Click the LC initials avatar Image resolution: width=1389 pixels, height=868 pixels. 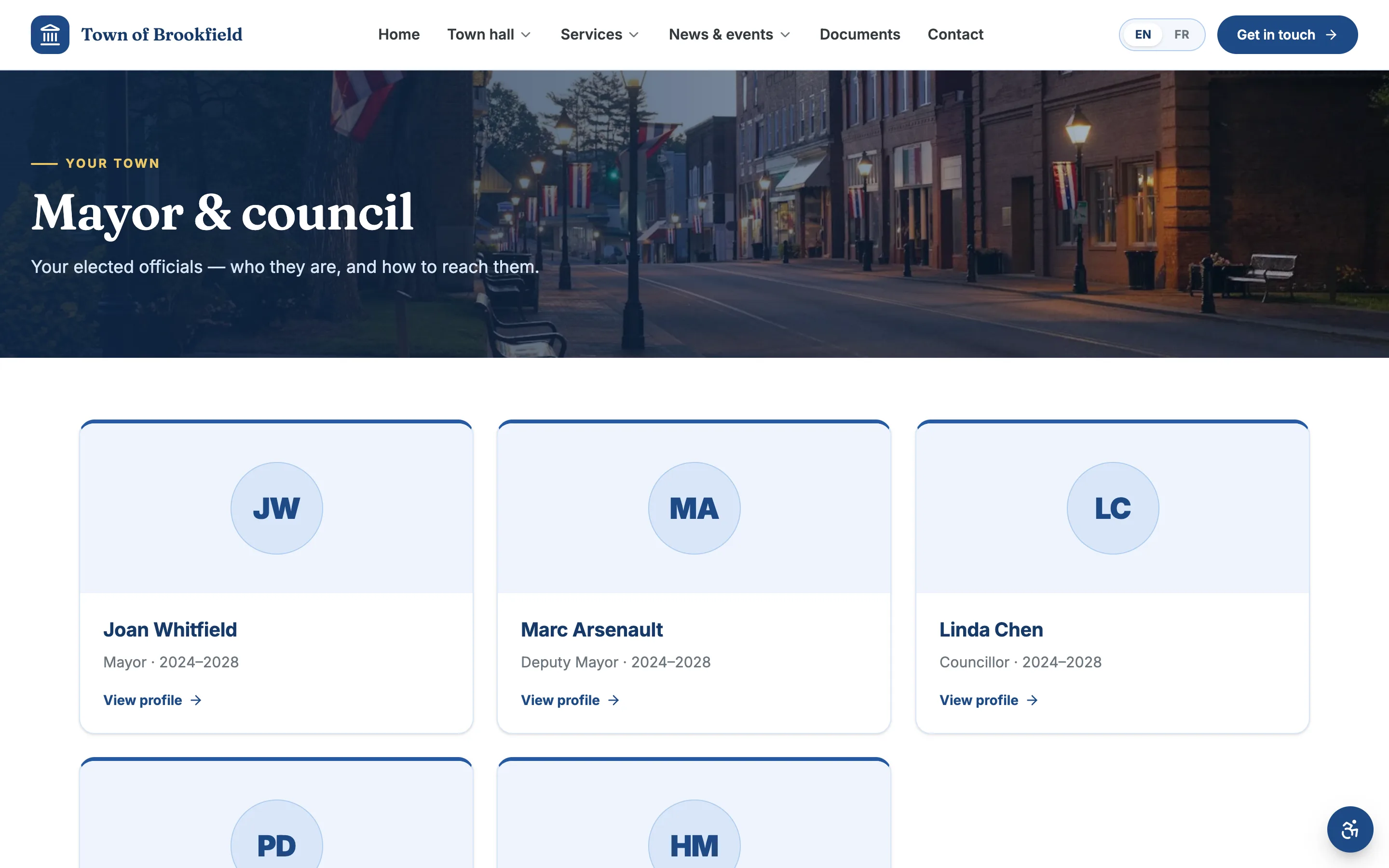tap(1112, 508)
